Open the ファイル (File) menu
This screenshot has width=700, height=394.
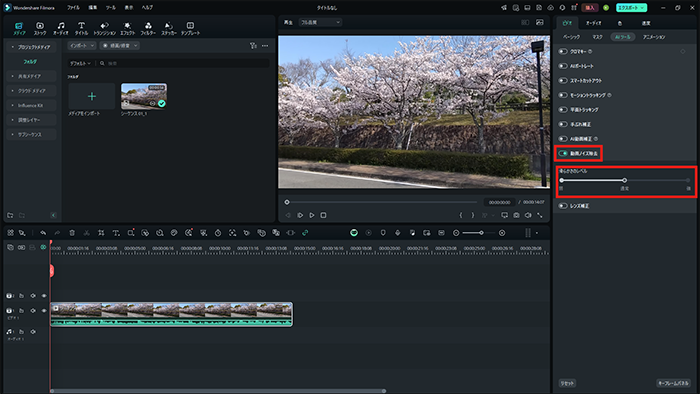tap(73, 8)
